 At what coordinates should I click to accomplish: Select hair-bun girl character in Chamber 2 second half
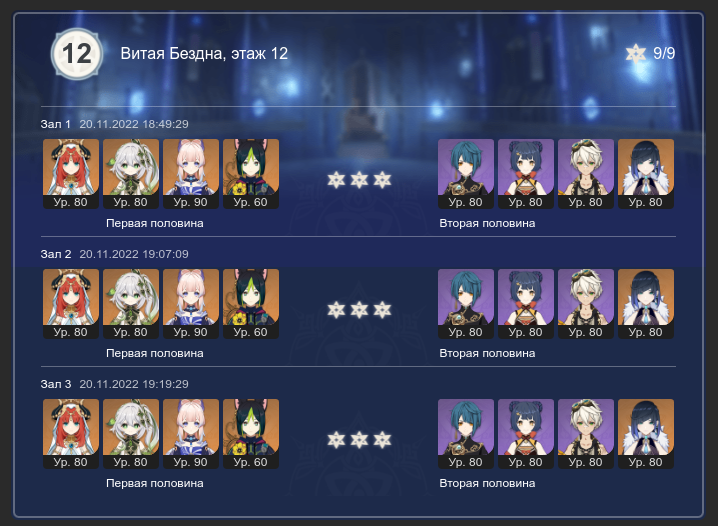coord(526,304)
